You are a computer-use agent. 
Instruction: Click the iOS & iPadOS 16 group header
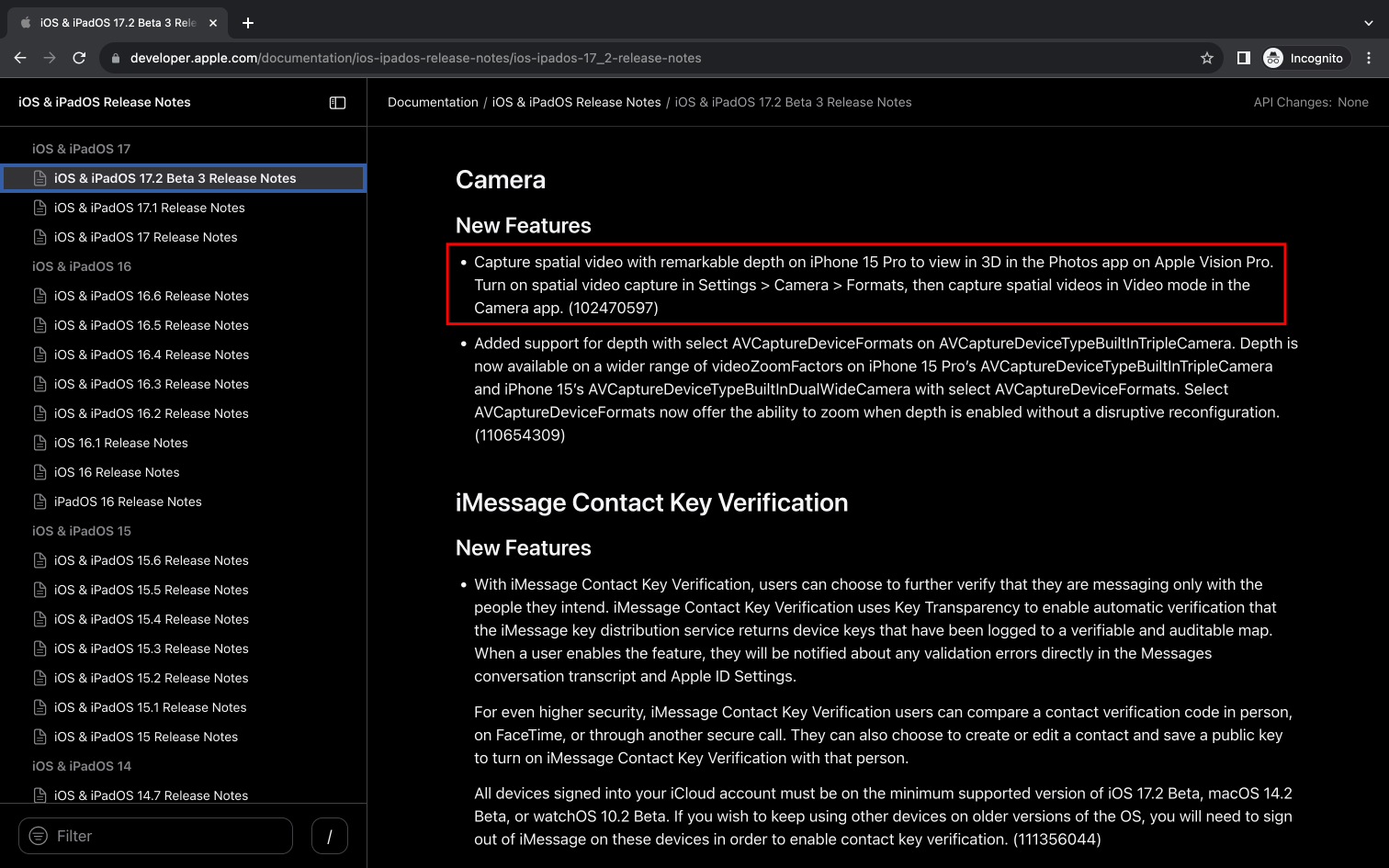coord(82,266)
